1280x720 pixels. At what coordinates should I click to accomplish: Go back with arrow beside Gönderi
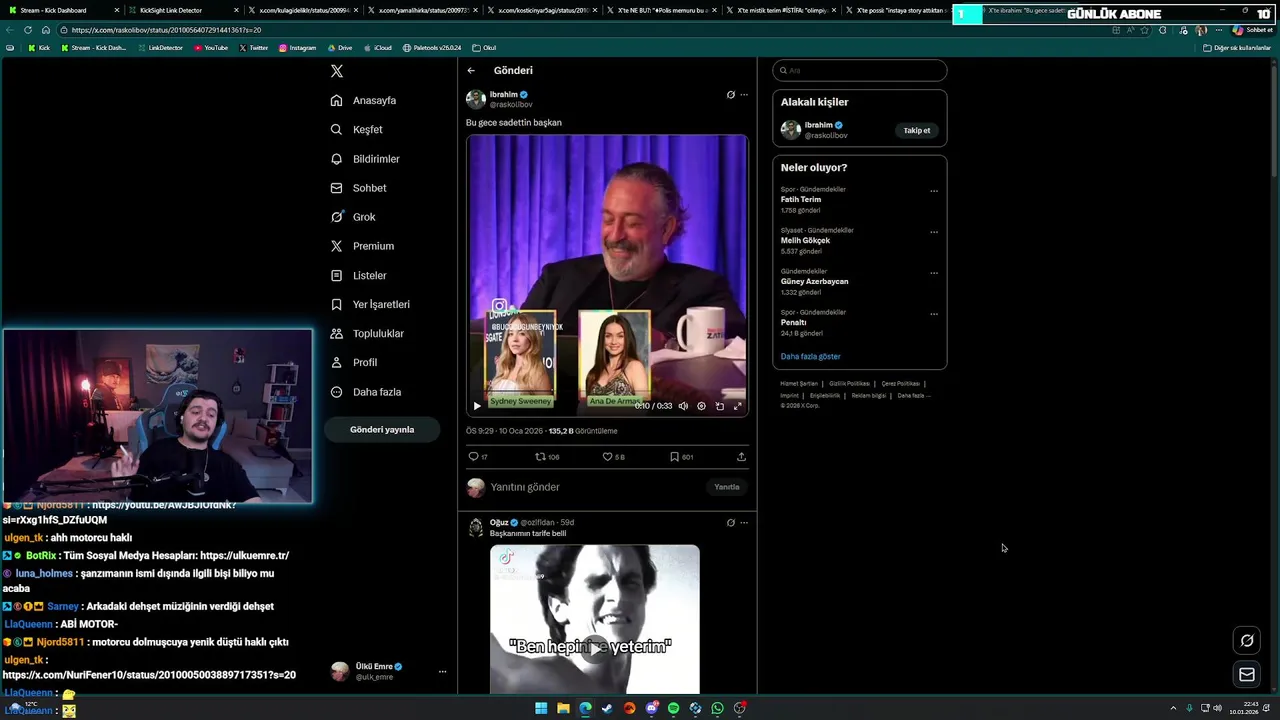tap(471, 71)
